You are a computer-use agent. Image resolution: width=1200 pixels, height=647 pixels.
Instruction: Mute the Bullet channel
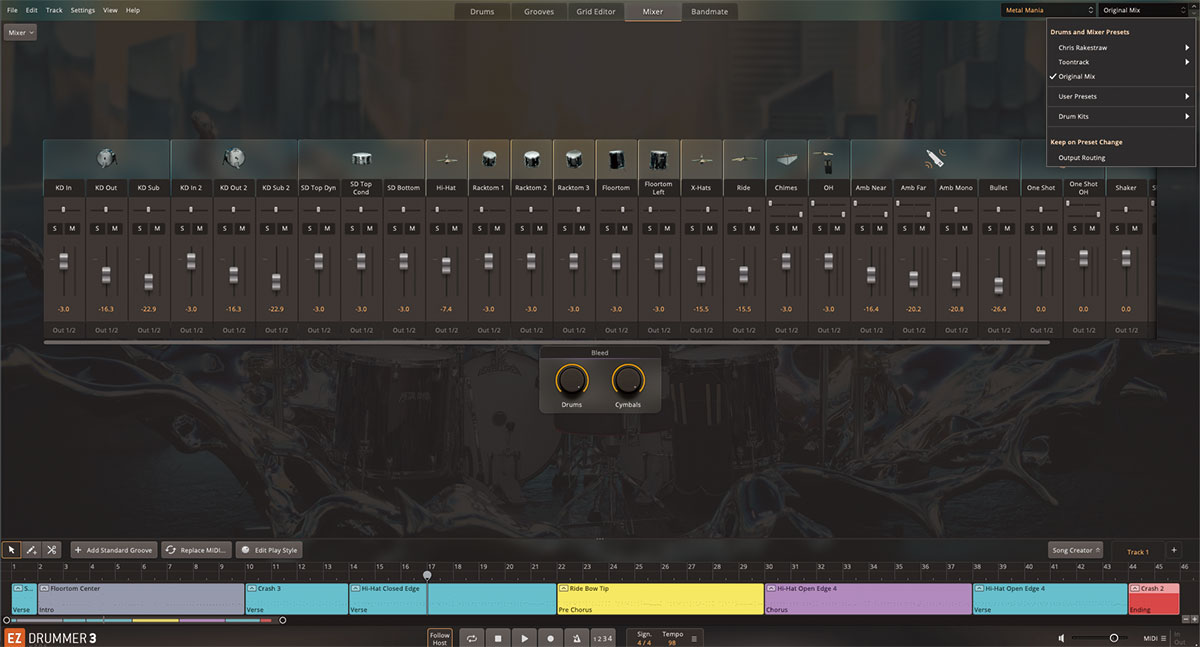tap(1007, 228)
